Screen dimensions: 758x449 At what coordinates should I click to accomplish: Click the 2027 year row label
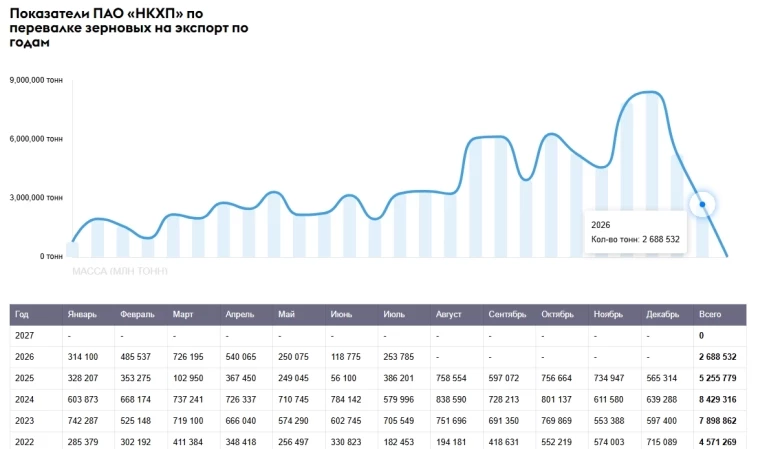24,335
